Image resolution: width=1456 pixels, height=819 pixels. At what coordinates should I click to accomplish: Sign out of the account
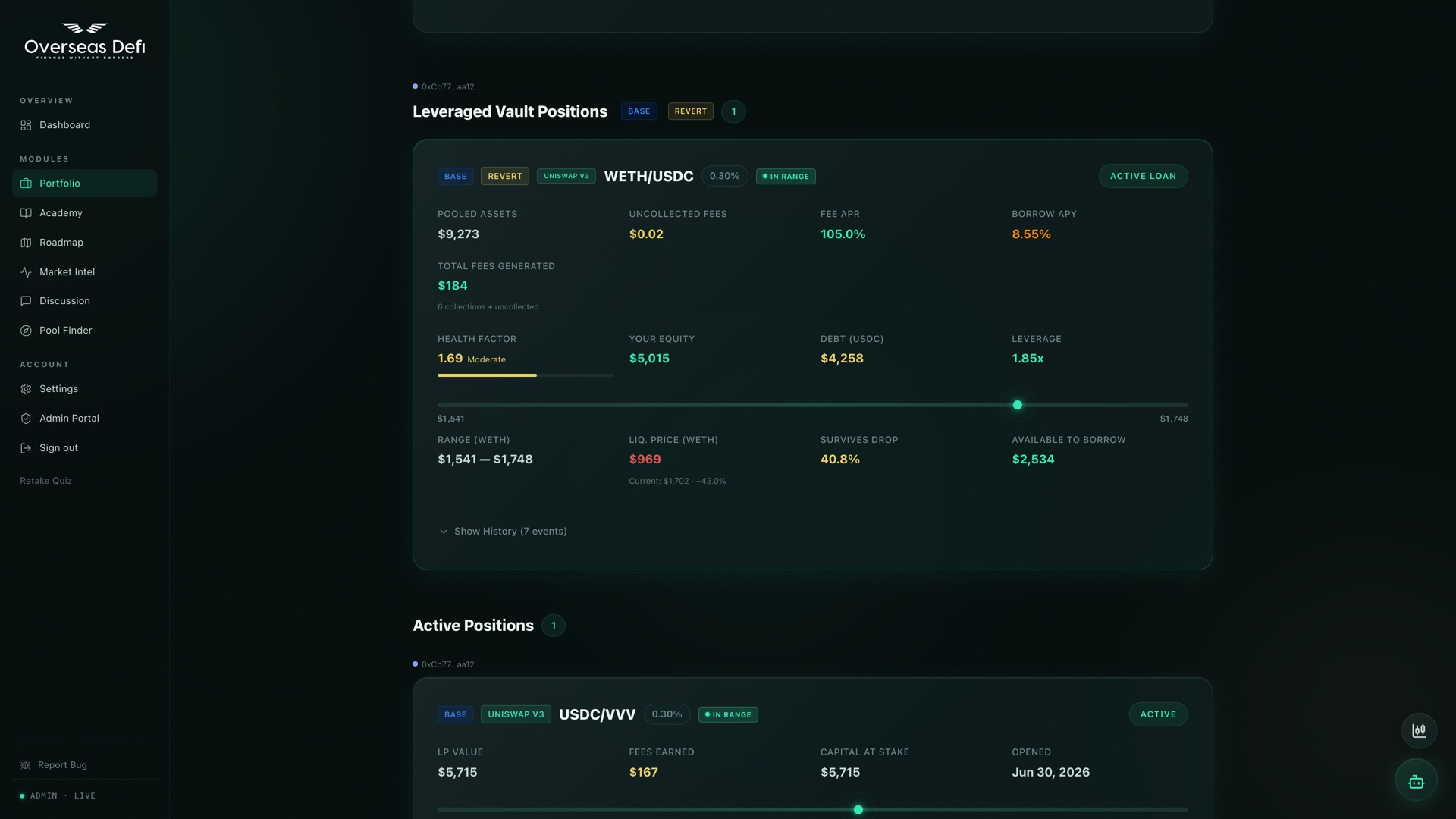click(x=84, y=448)
